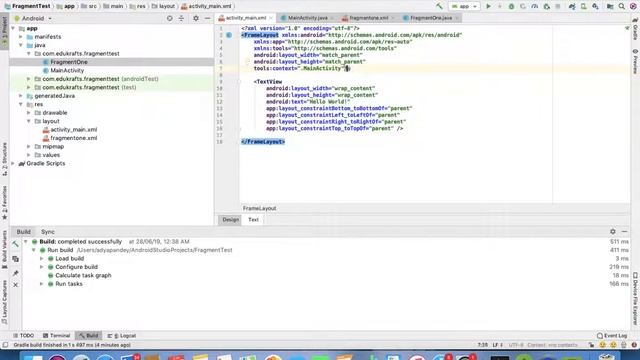The width and height of the screenshot is (640, 360).
Task: Open the Android view selector dropdown
Action: click(33, 18)
